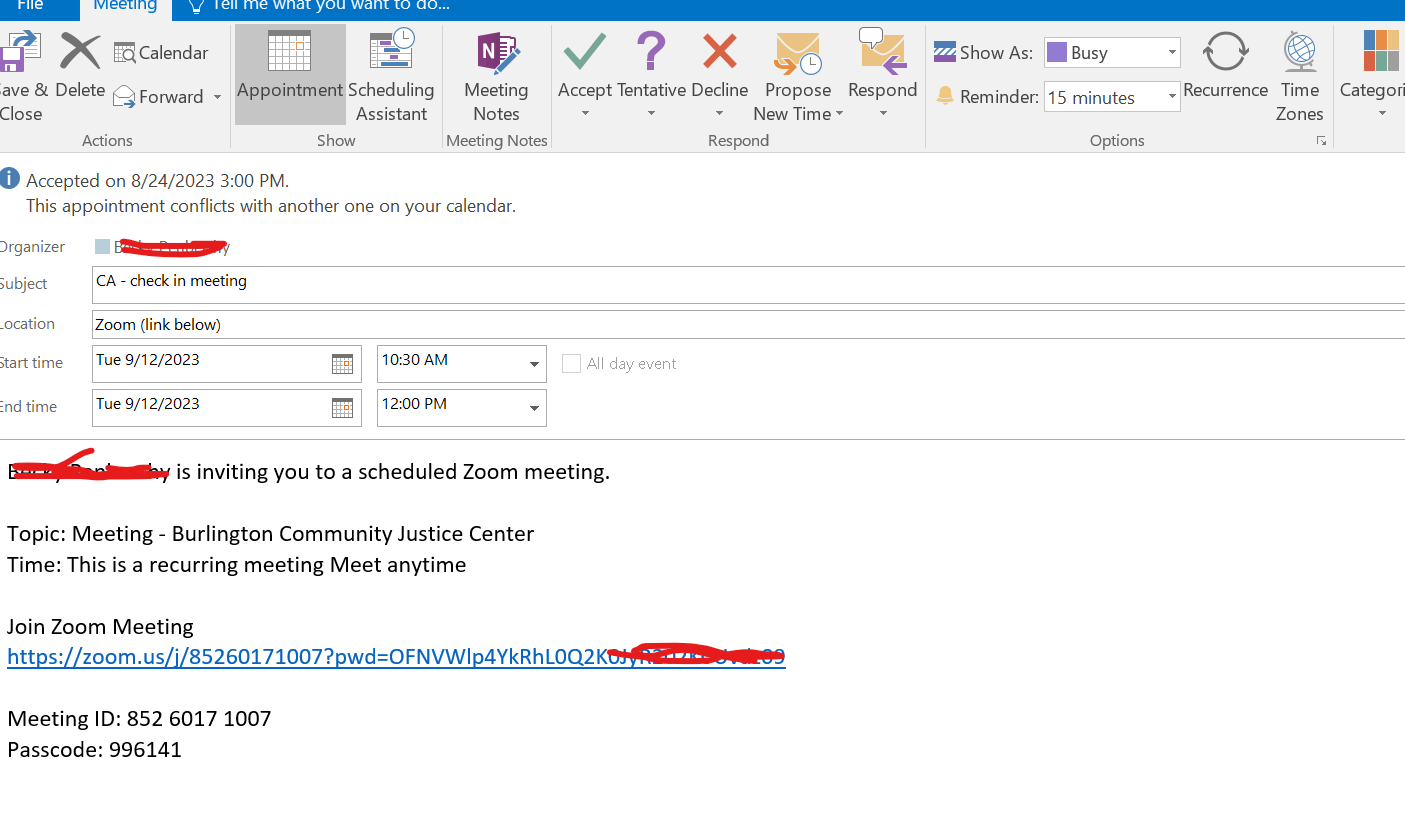Open End date calendar picker icon
1405x828 pixels.
(342, 408)
